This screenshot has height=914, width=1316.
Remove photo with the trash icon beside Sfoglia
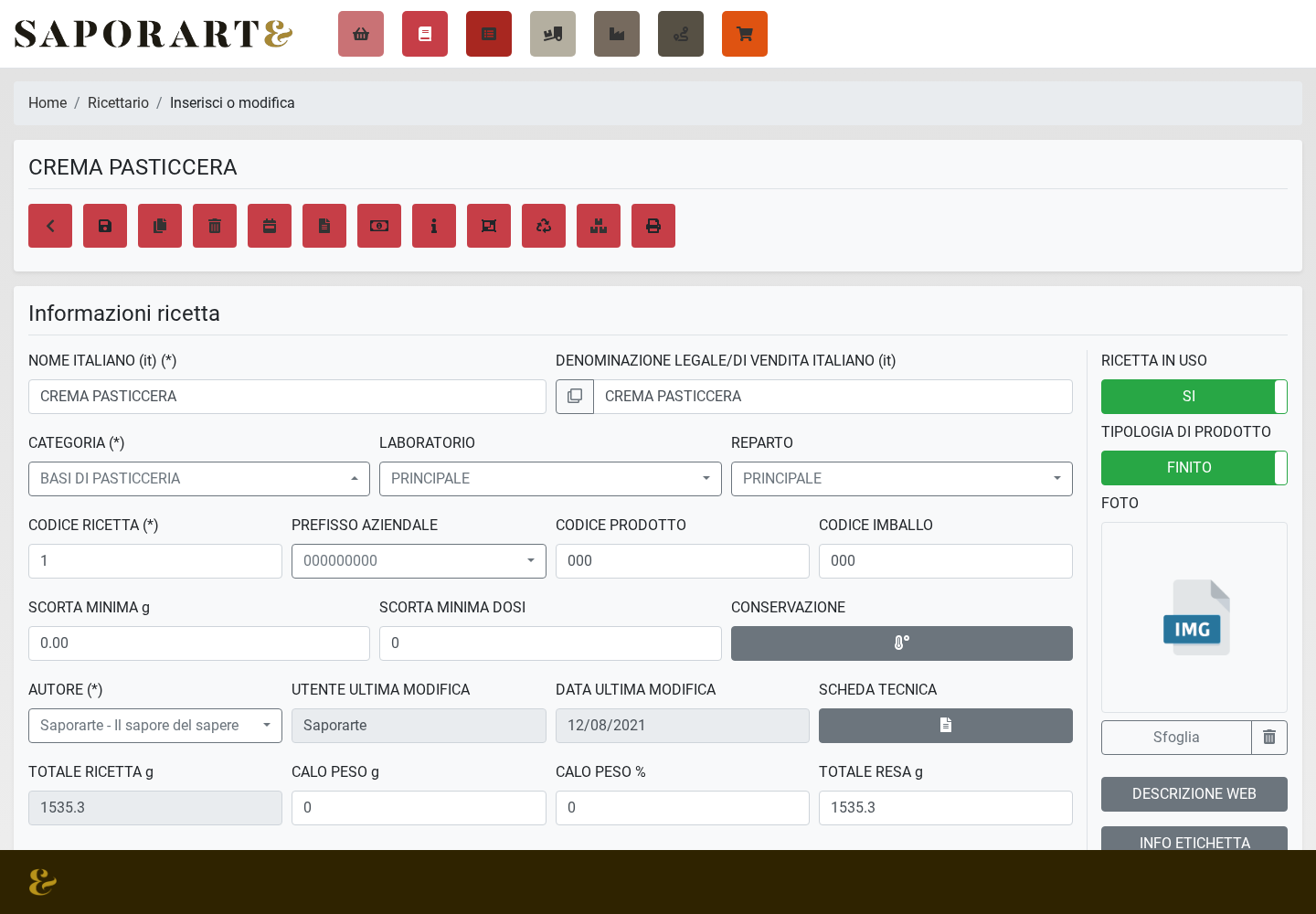[1269, 738]
